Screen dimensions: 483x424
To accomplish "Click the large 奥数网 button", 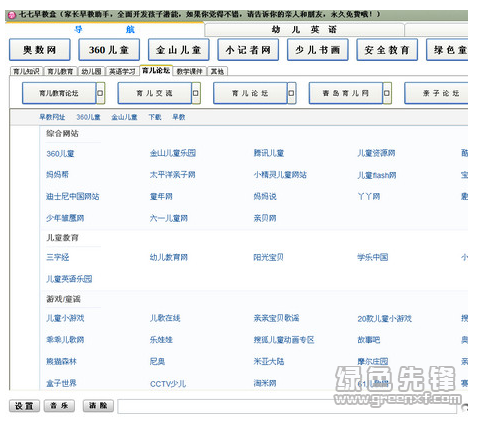I will click(x=40, y=50).
